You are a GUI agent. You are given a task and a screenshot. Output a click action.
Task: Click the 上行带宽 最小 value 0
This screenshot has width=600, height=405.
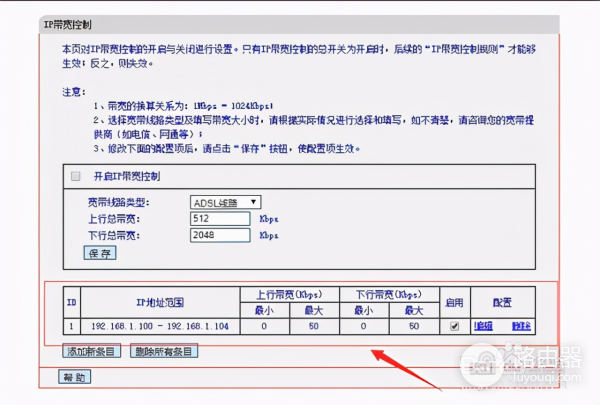[264, 327]
